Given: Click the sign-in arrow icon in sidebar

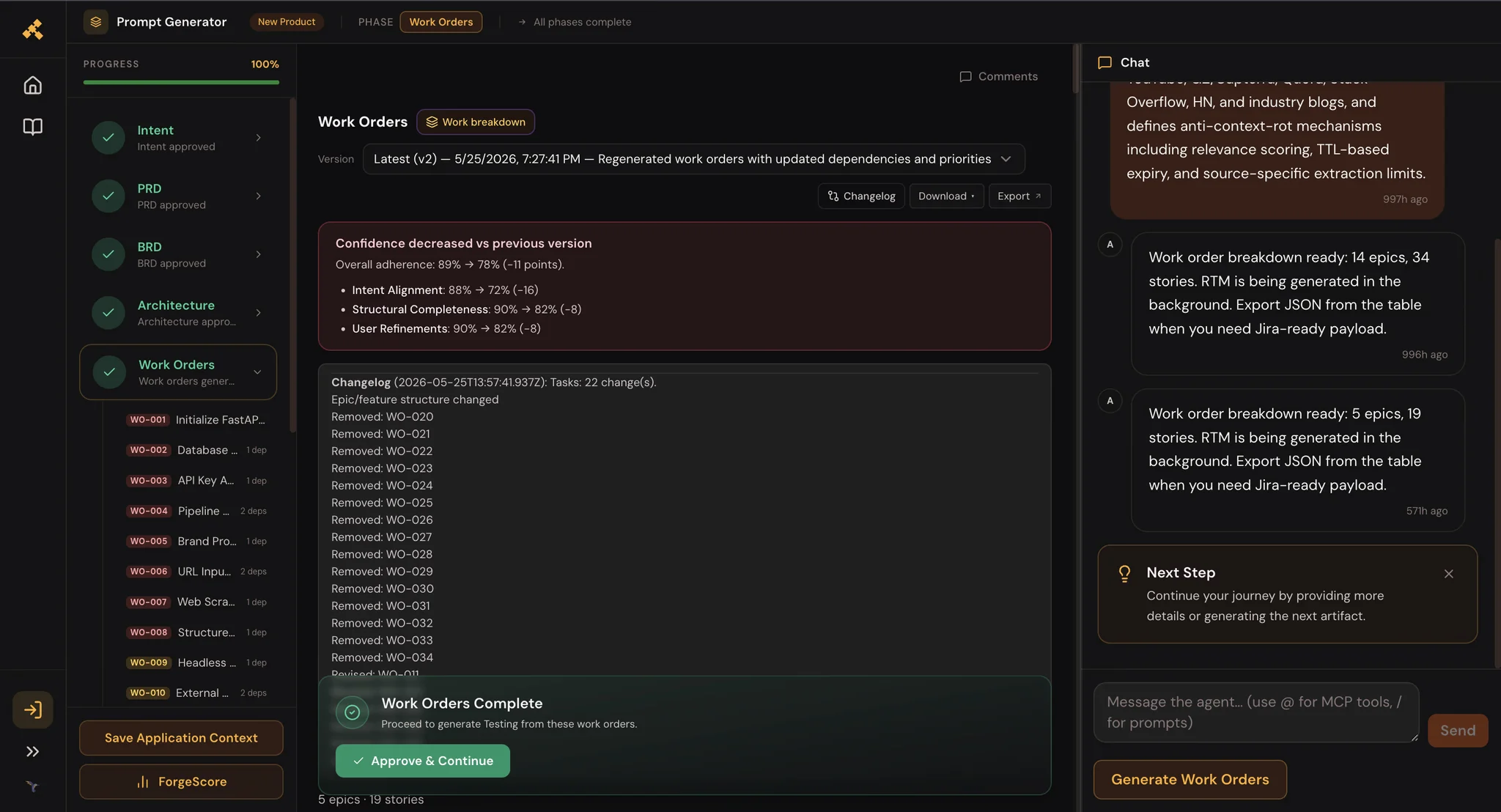Looking at the screenshot, I should click(33, 709).
